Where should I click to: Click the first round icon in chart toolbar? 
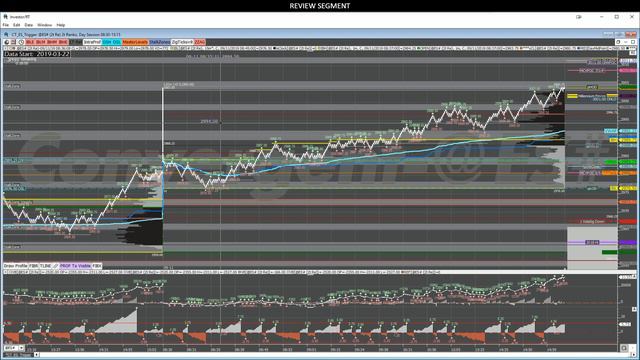(x=7, y=42)
